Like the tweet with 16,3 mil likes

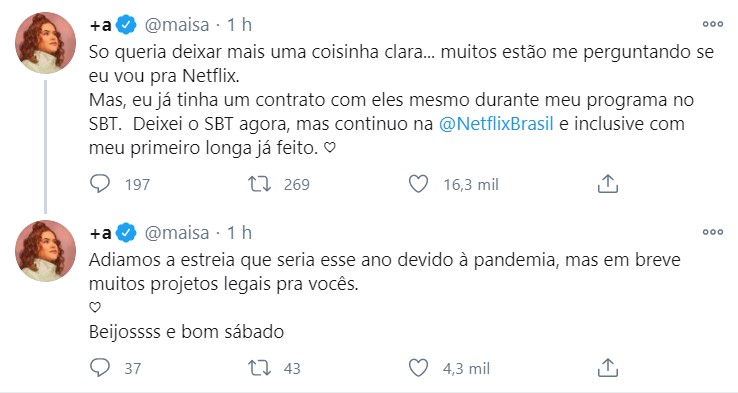pyautogui.click(x=418, y=184)
